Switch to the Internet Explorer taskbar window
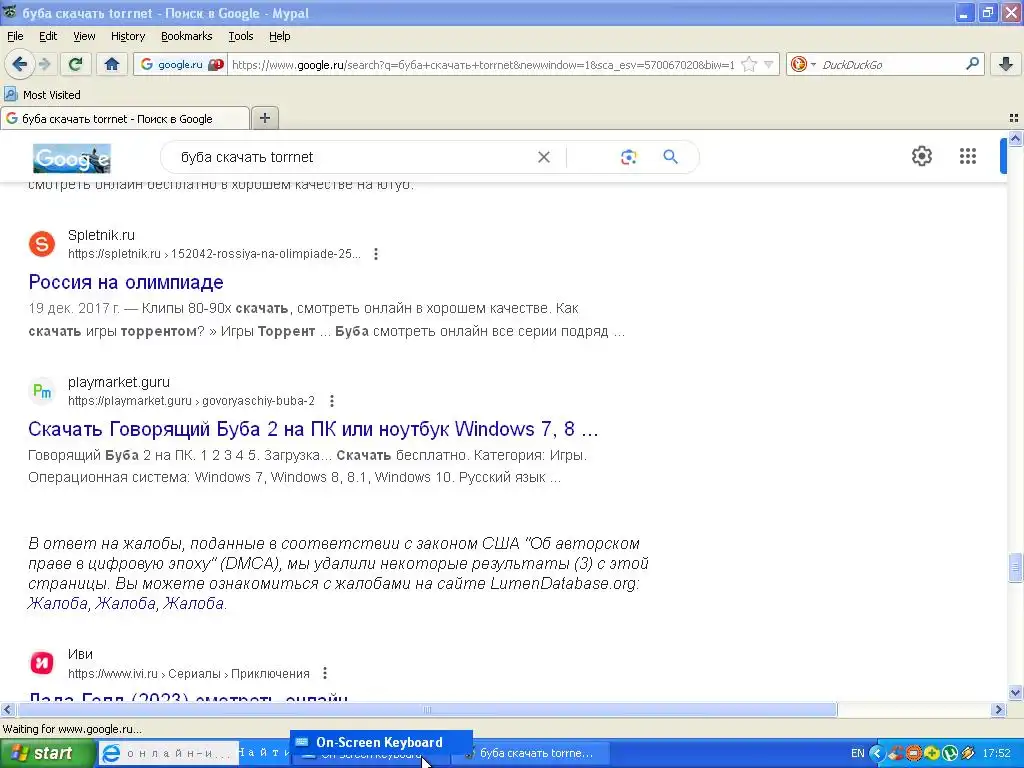1024x768 pixels. [168, 753]
